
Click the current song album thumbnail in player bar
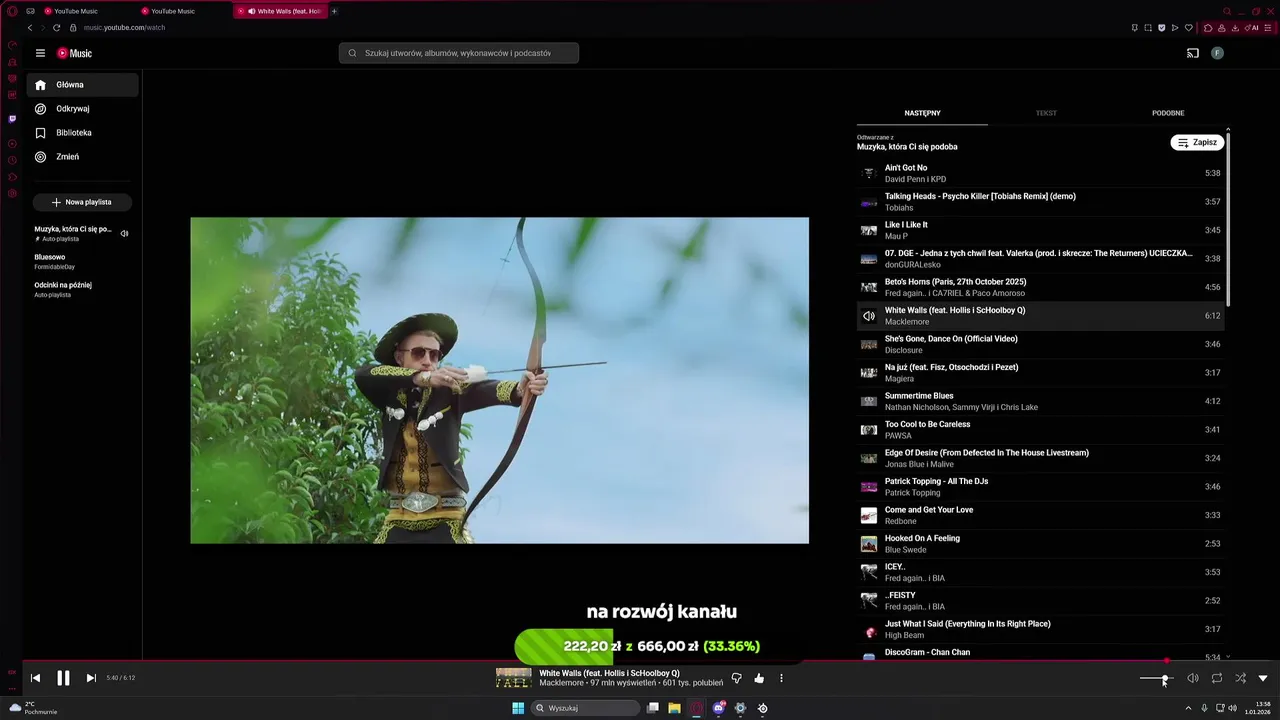513,678
